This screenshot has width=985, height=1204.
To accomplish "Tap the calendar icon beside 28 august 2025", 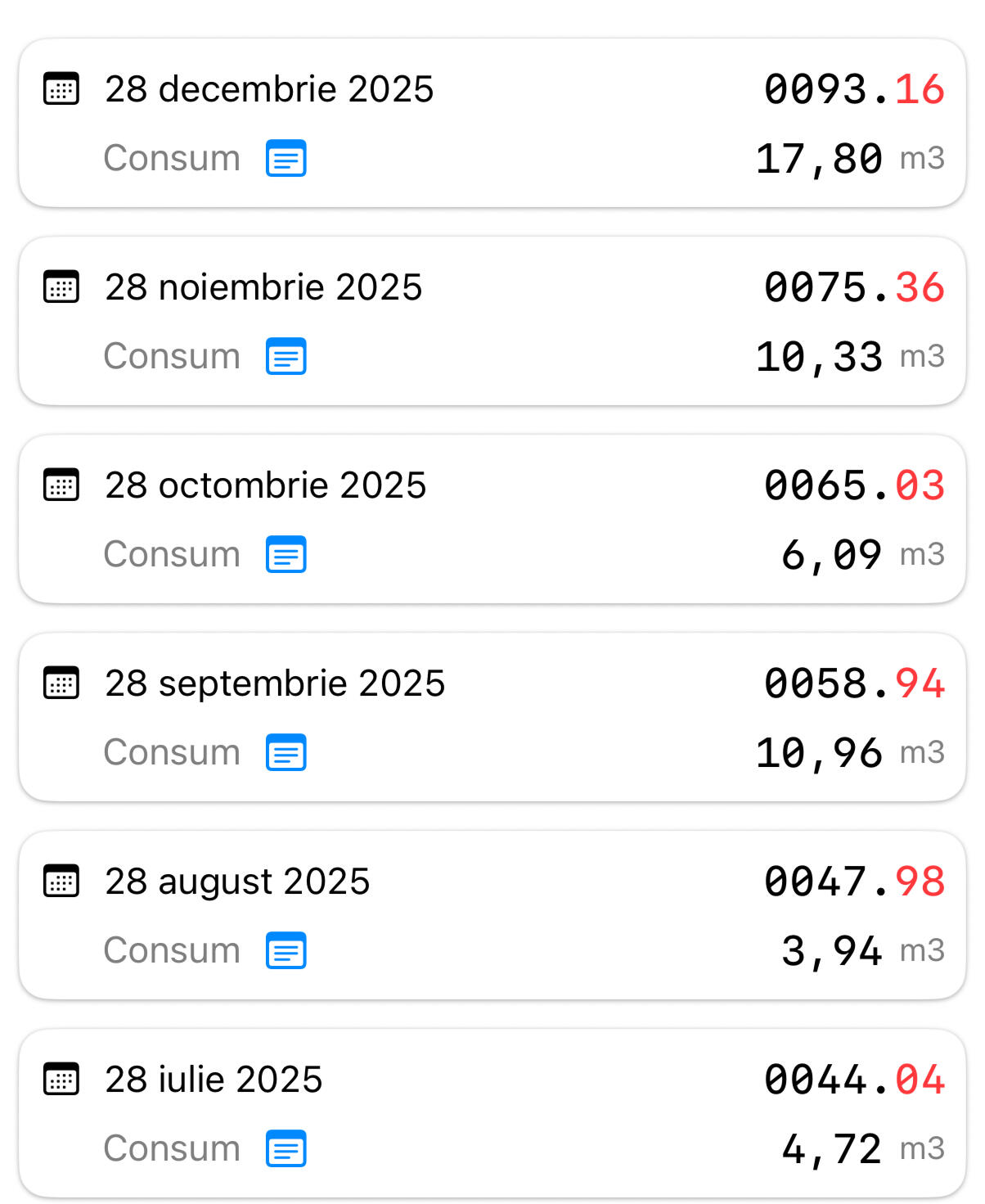I will coord(61,882).
